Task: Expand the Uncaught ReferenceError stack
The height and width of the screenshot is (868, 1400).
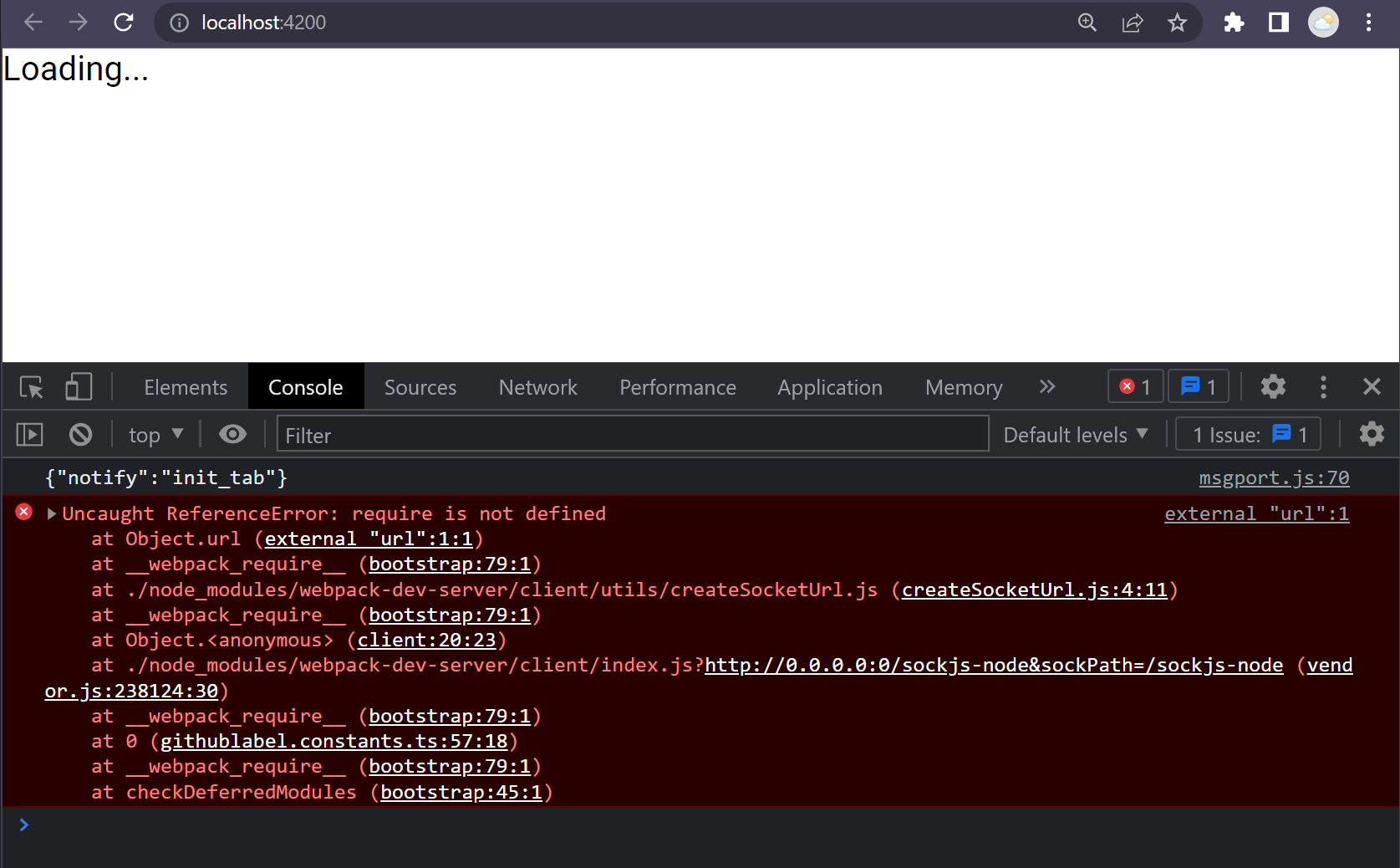Action: (52, 513)
